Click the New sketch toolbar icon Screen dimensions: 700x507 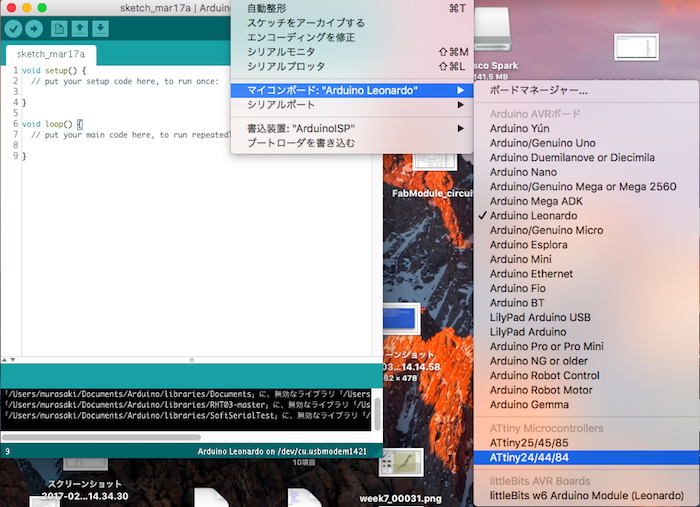(59, 29)
